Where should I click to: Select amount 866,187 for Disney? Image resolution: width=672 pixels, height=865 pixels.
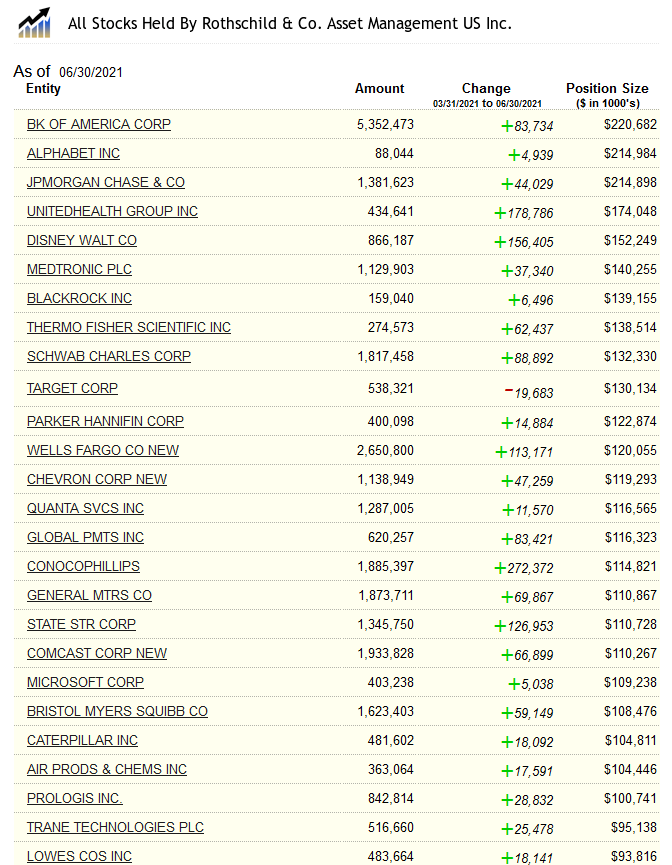click(391, 241)
